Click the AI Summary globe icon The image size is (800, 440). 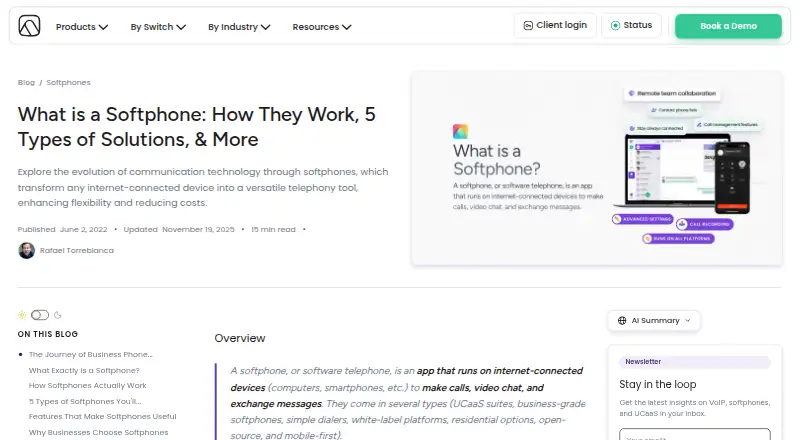pos(622,321)
